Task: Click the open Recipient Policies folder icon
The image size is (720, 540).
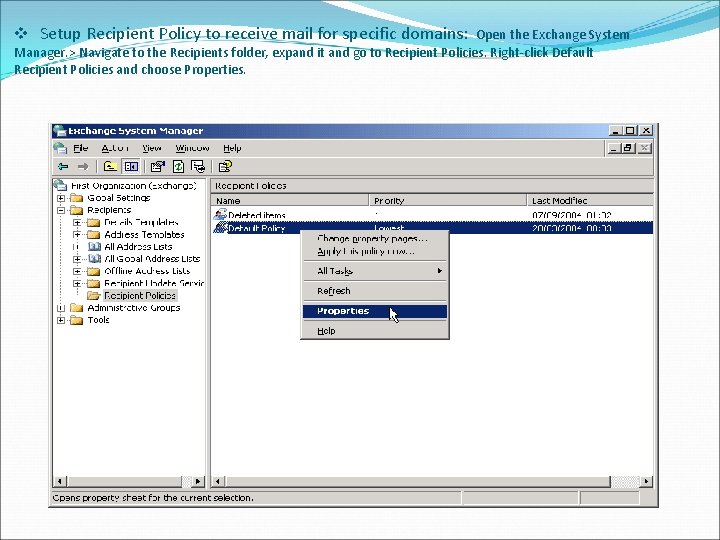Action: pyautogui.click(x=94, y=295)
